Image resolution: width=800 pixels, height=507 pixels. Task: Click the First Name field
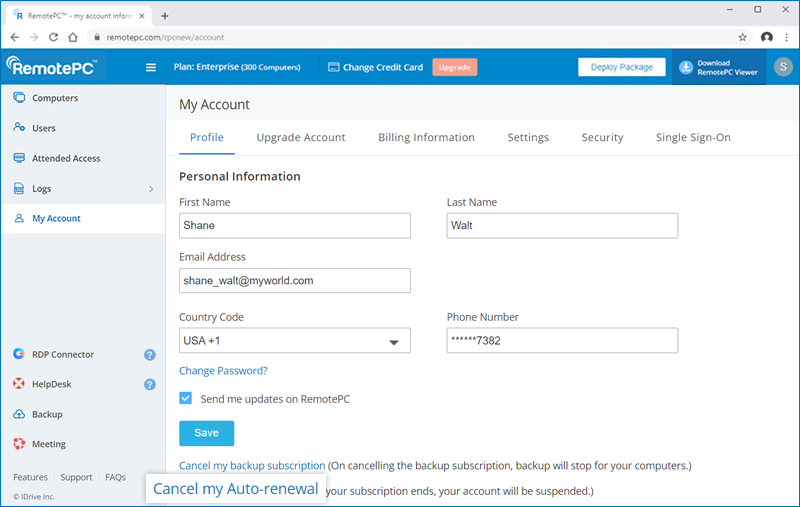pyautogui.click(x=295, y=225)
